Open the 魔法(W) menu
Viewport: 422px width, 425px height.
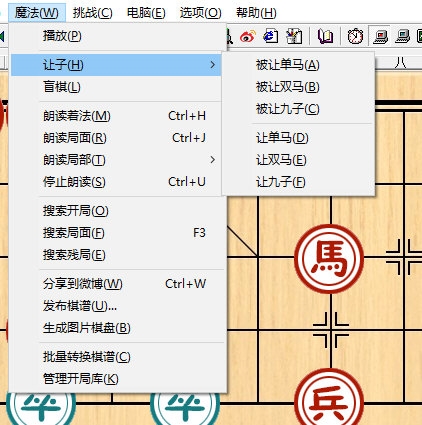click(x=37, y=13)
